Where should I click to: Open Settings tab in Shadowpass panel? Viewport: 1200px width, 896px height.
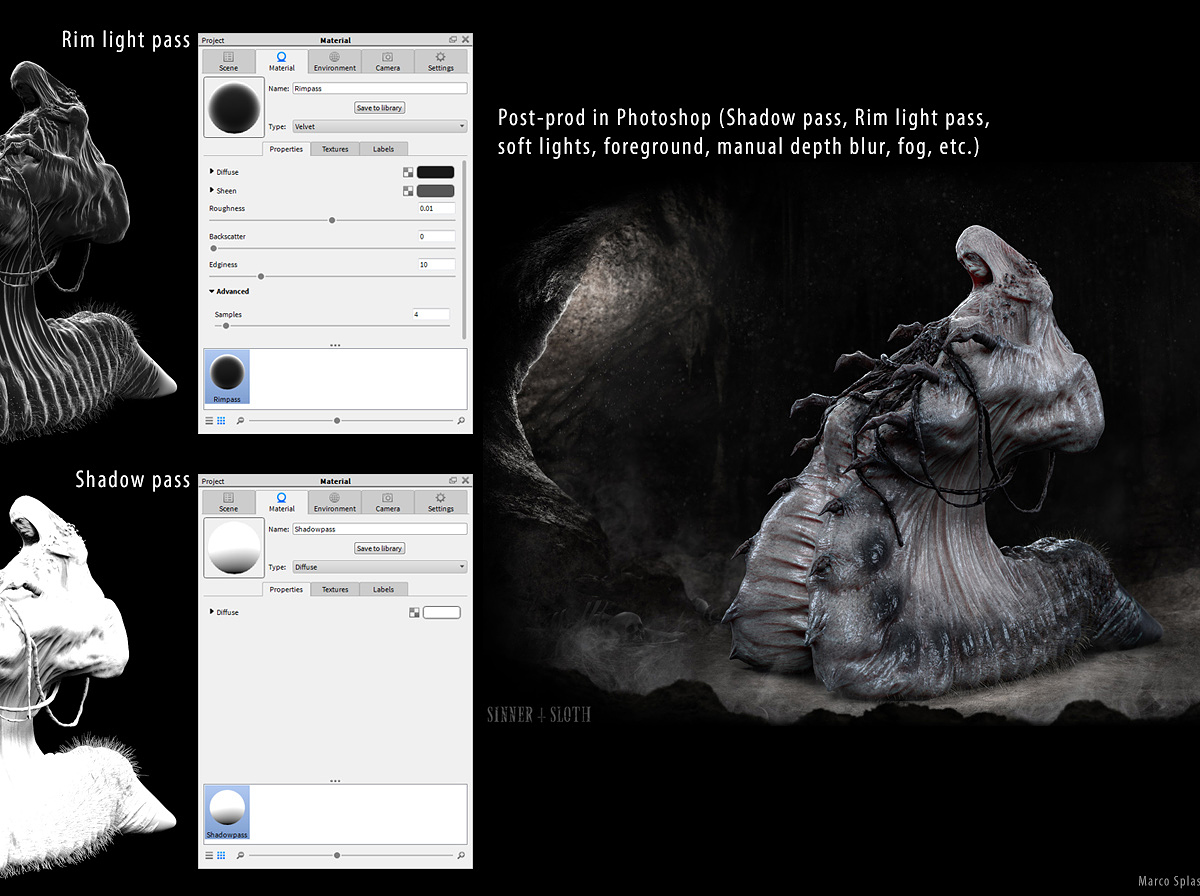coord(440,502)
